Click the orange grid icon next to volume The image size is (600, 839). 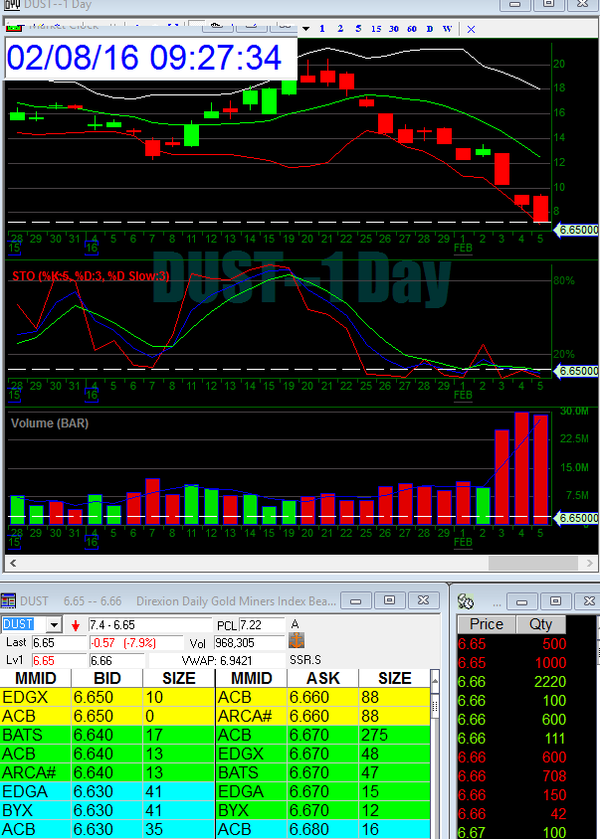tap(296, 642)
